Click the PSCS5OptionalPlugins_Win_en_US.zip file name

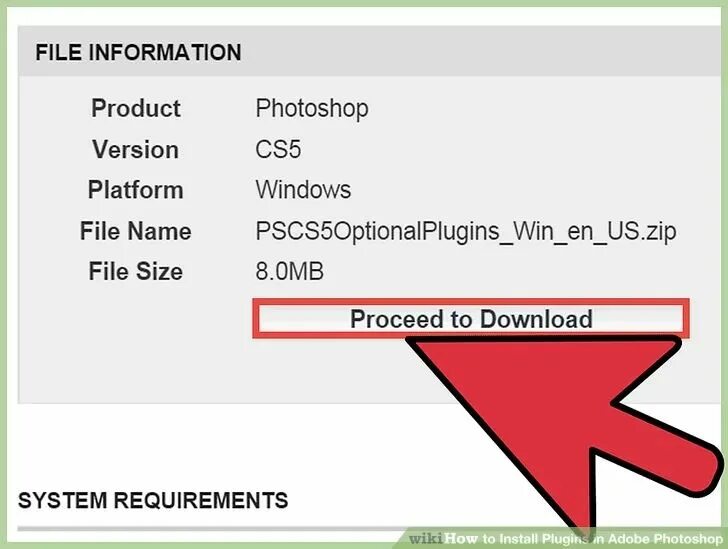pos(466,232)
